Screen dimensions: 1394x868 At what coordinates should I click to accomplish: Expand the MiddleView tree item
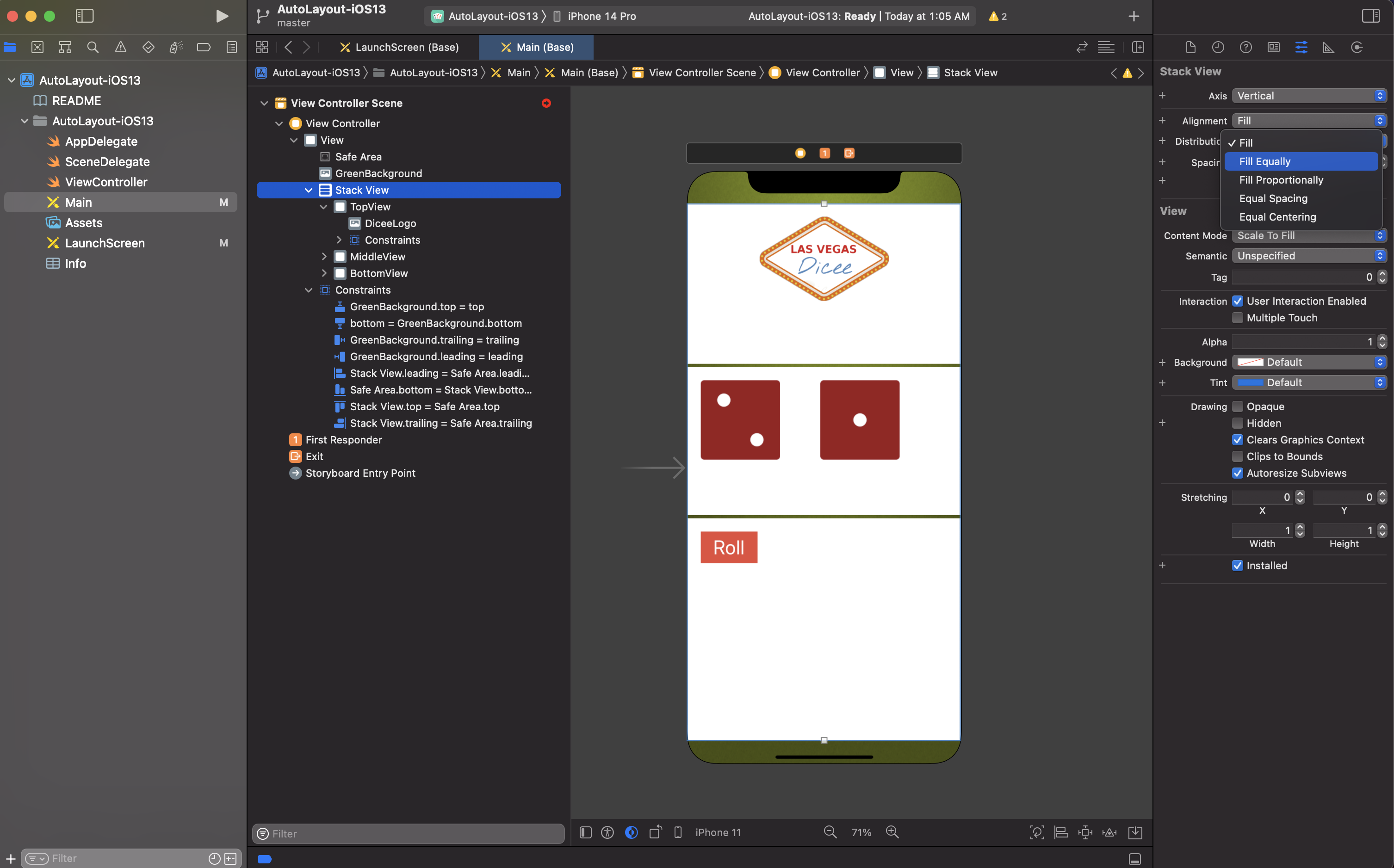324,257
